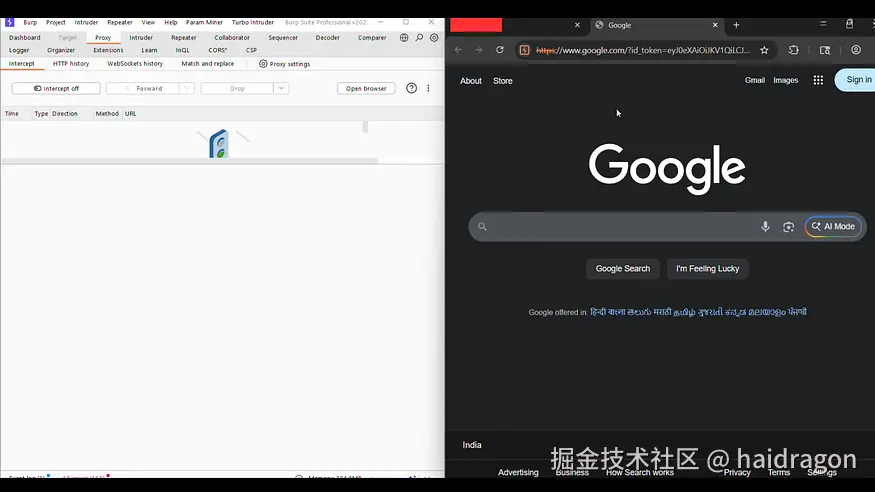Open Burp settings gear icon

(434, 37)
